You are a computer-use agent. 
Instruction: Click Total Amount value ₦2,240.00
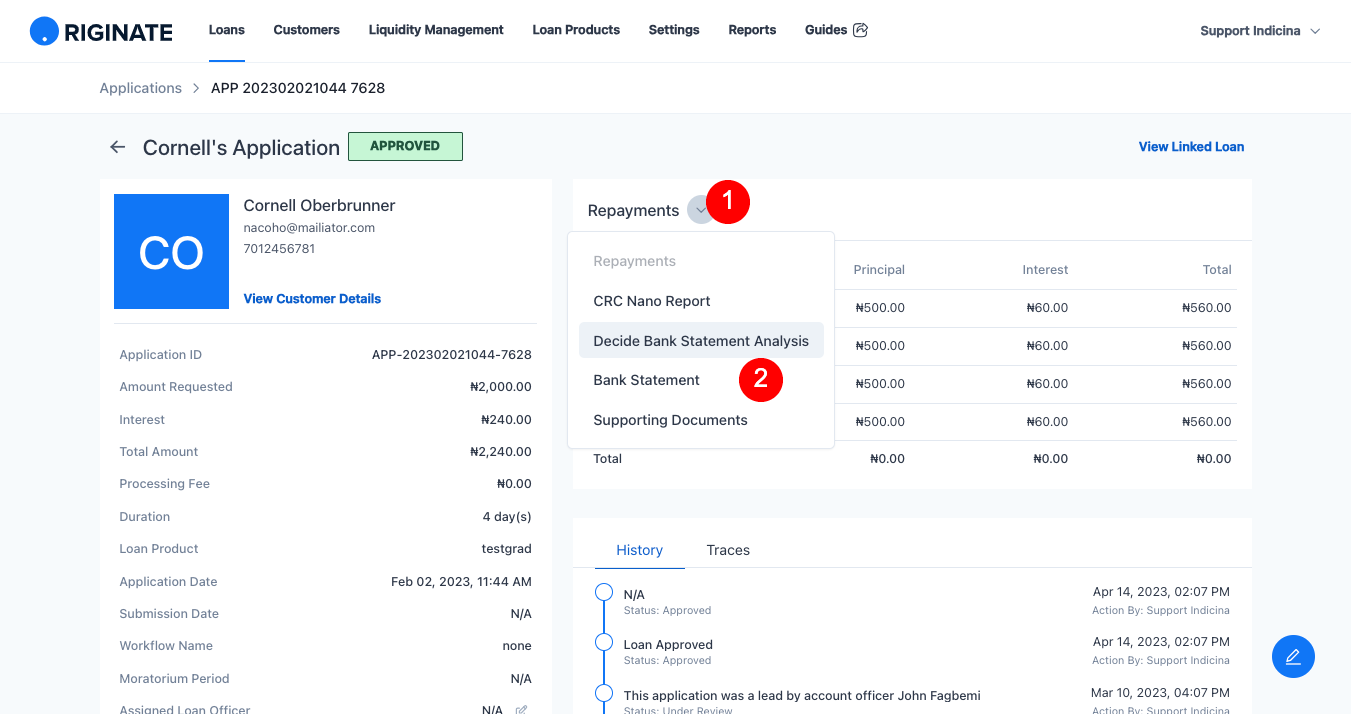(500, 452)
